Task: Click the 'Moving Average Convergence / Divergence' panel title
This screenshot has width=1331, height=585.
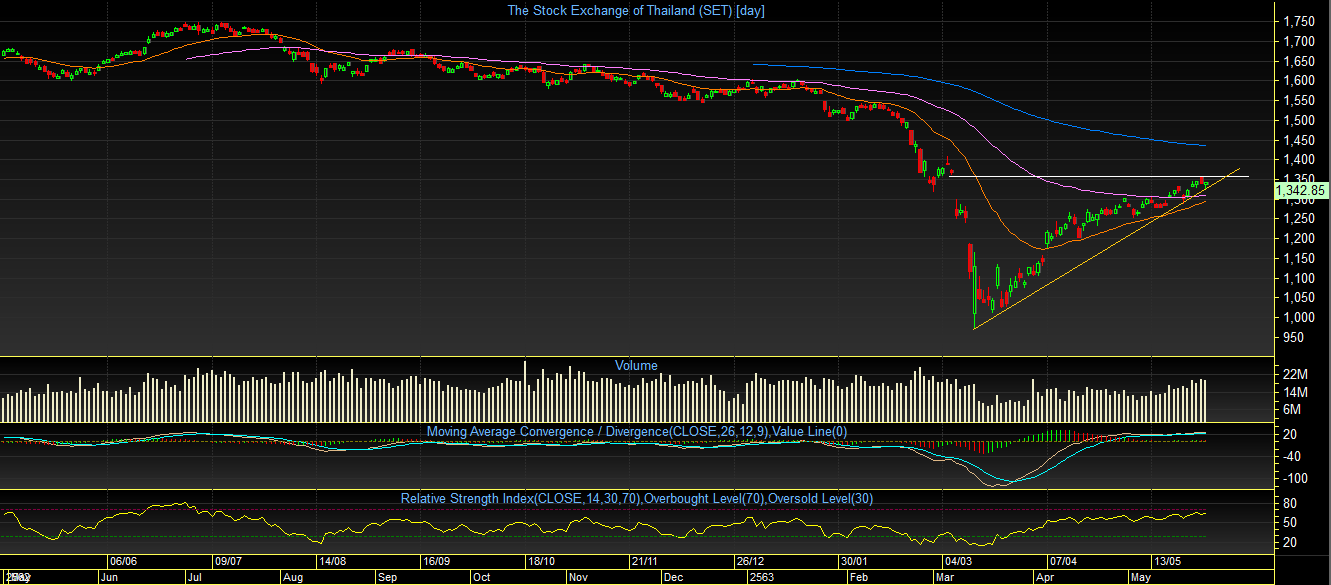Action: (637, 431)
